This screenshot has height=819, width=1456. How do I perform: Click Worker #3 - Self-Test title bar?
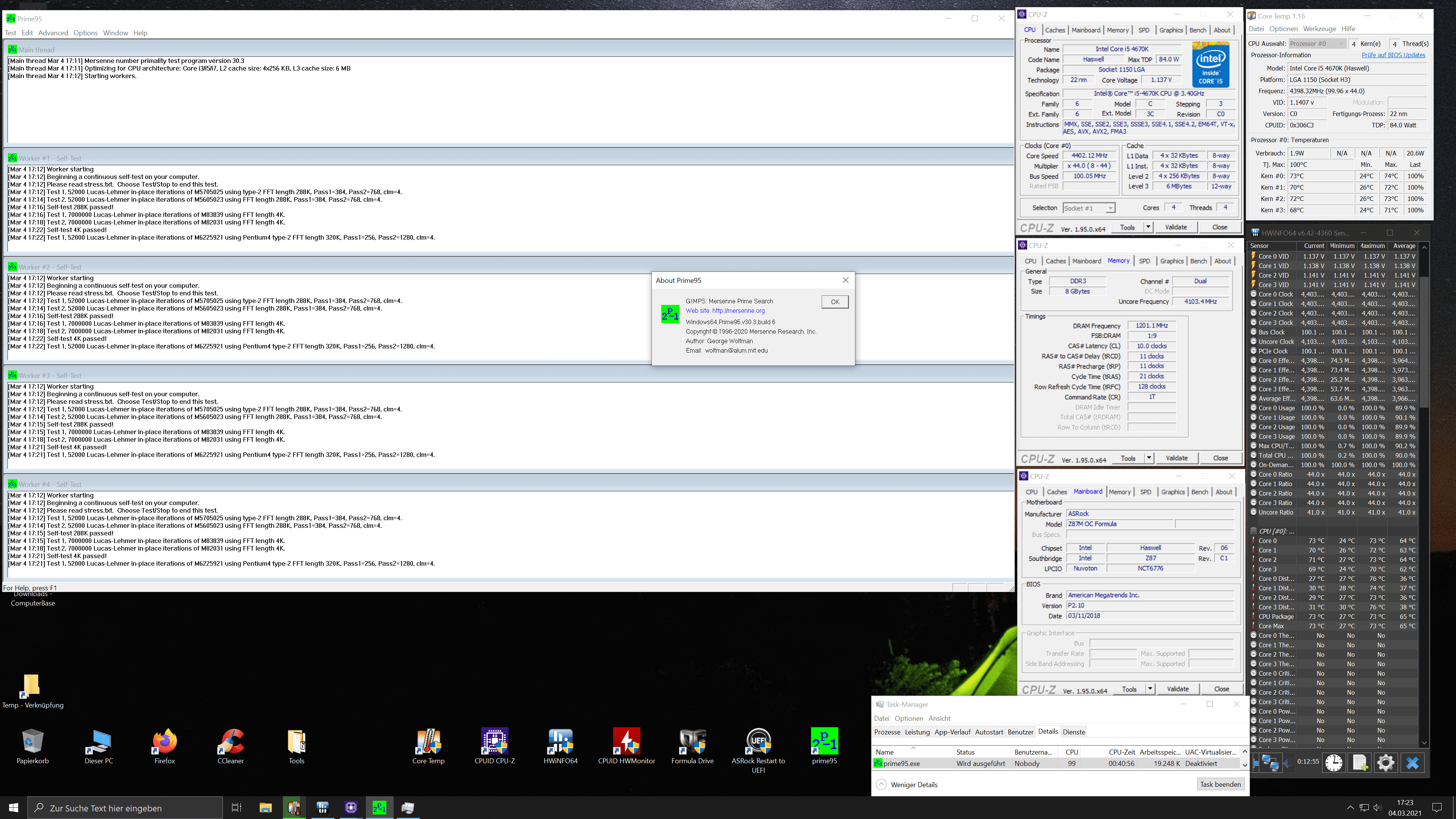pos(509,375)
